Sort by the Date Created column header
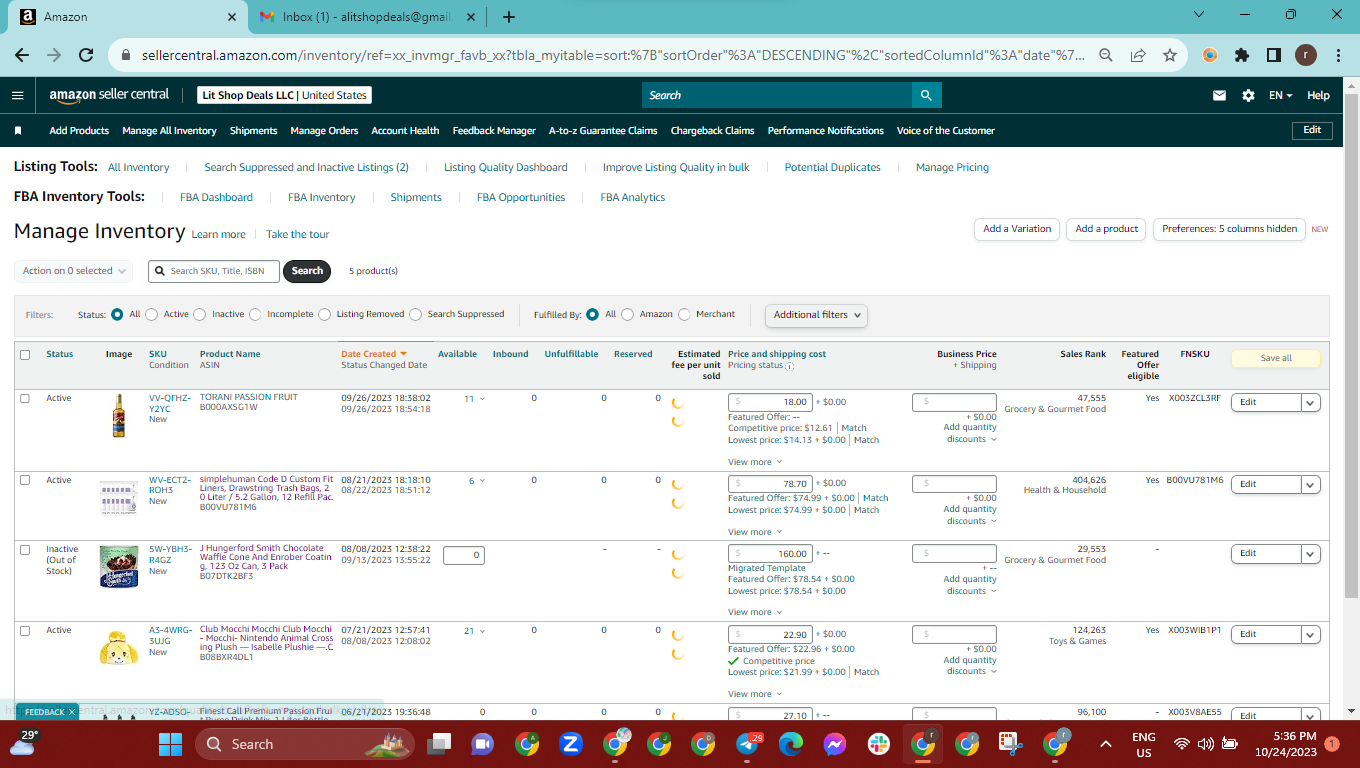 coord(374,354)
